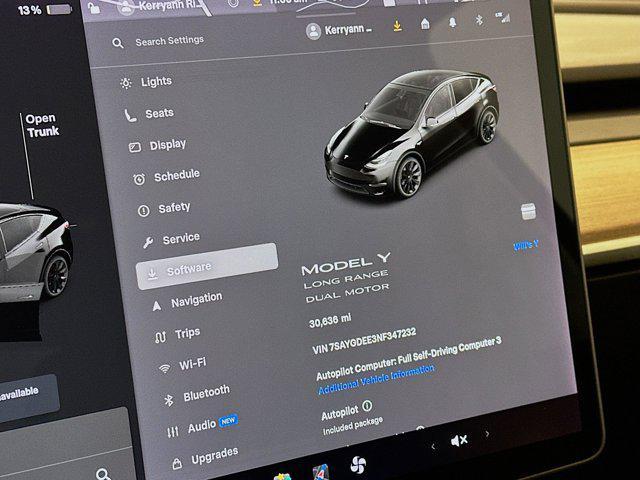Open Audio settings marked NEW
Viewport: 640px width, 480px height.
click(202, 427)
